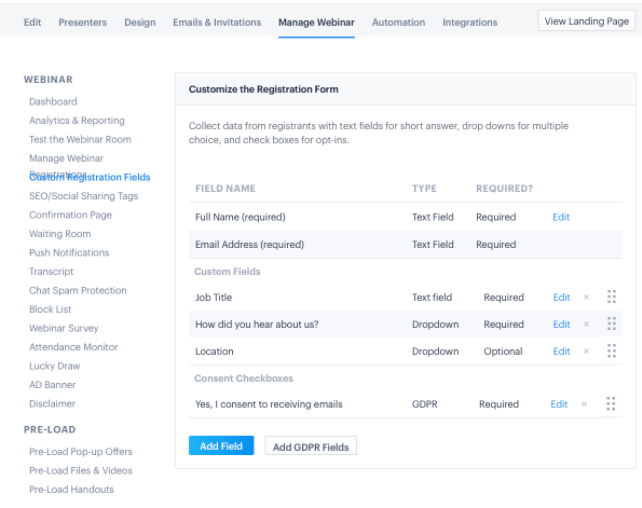Grab the drag handle for Job Title row

point(611,297)
